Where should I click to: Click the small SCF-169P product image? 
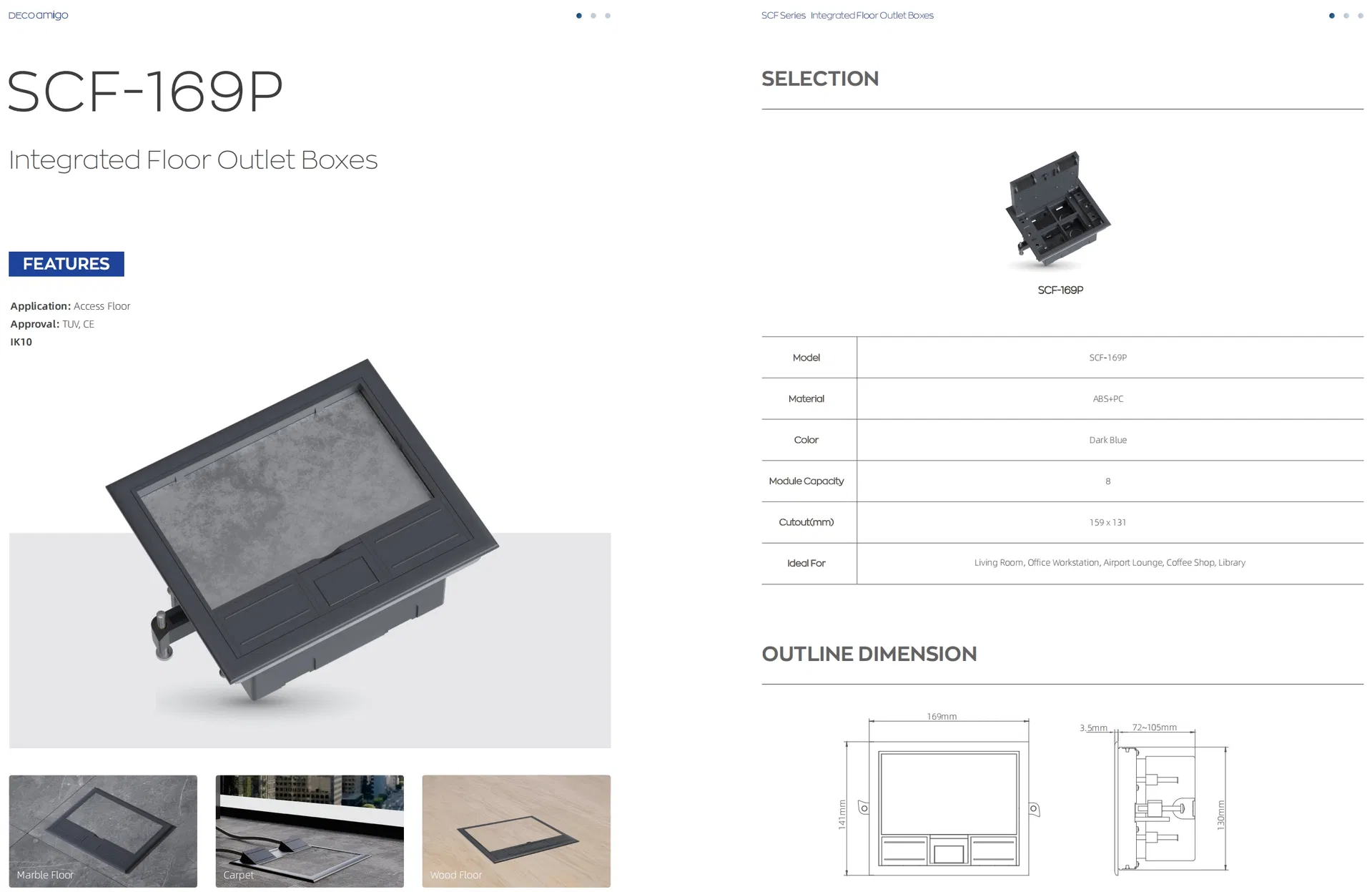point(1057,210)
